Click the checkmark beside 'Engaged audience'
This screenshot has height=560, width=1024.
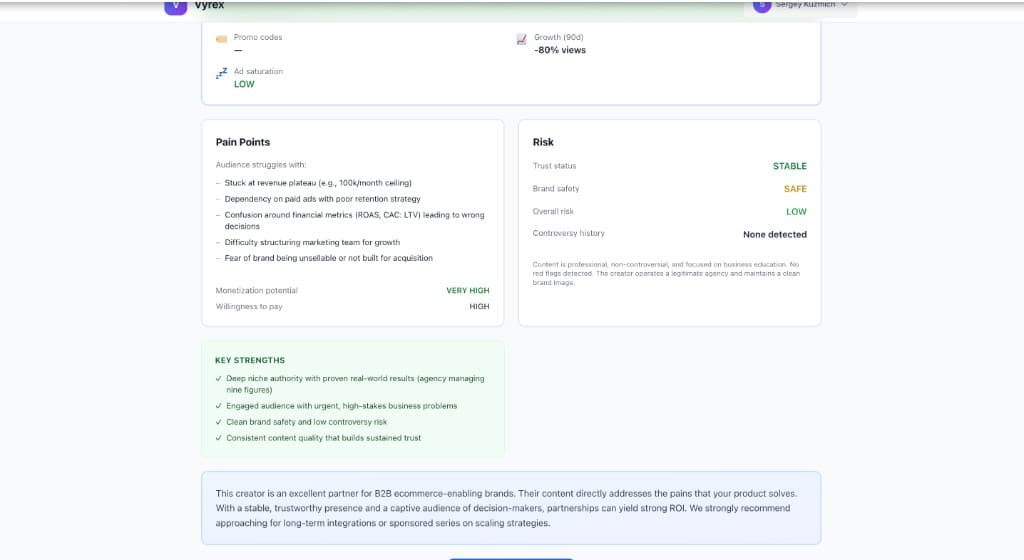(219, 406)
